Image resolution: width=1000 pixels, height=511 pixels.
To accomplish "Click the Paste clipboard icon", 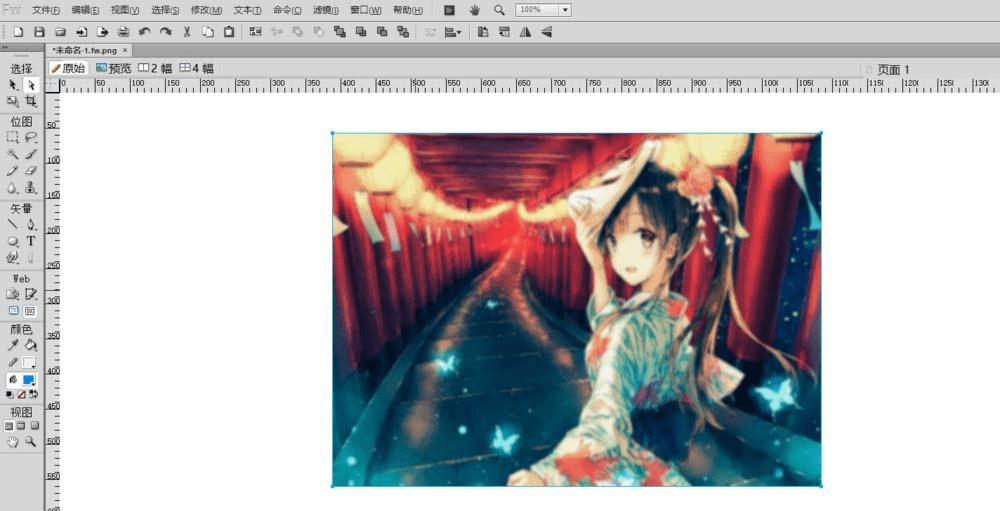I will click(229, 32).
